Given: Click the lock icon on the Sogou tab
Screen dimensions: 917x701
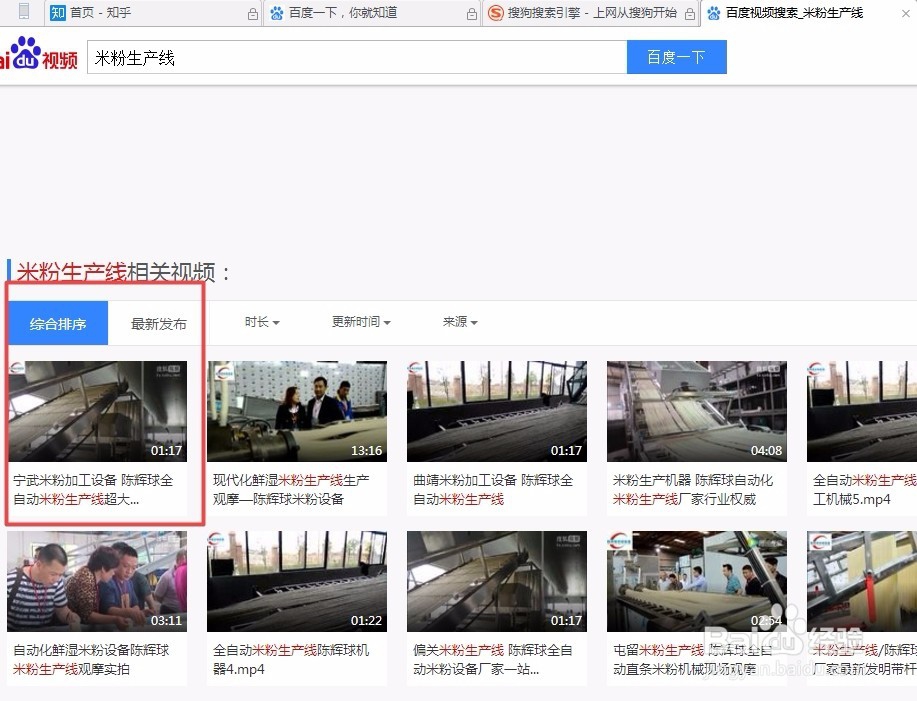Looking at the screenshot, I should [690, 13].
